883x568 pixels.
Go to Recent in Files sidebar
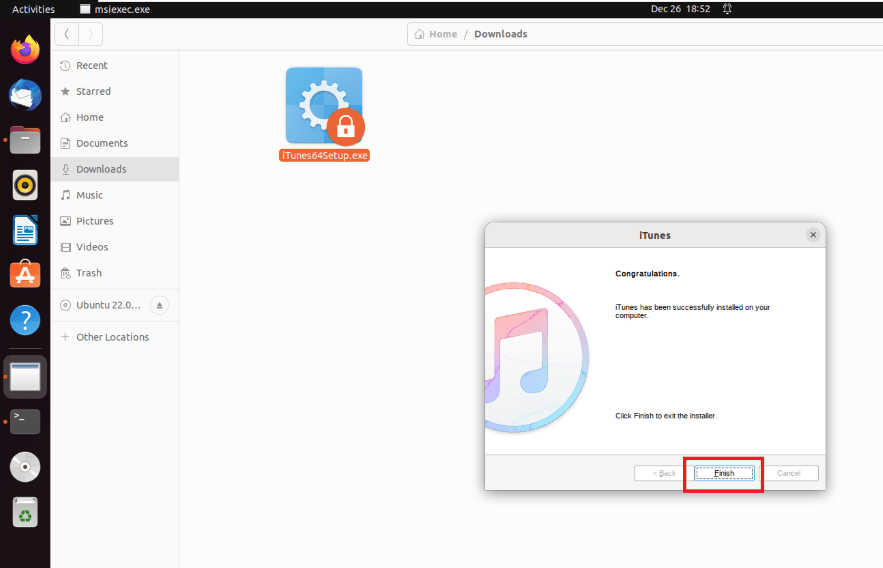115,65
